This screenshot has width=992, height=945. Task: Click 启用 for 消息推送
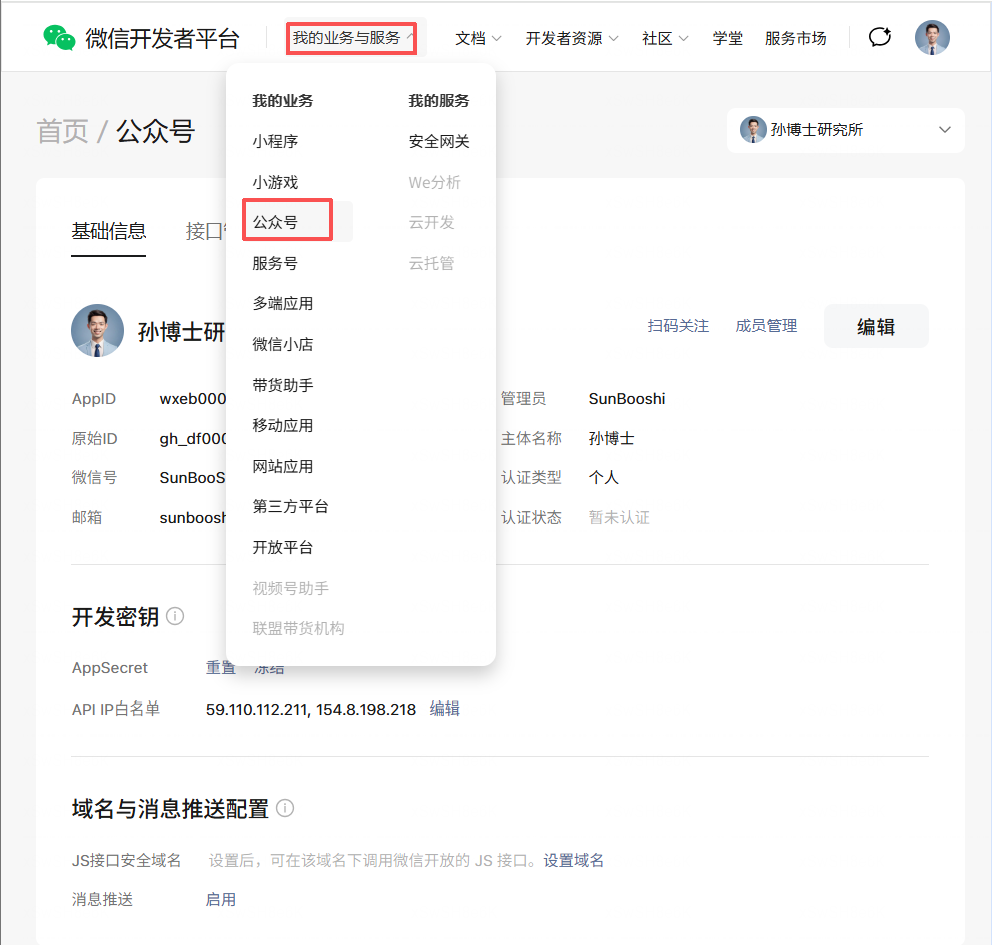[220, 899]
